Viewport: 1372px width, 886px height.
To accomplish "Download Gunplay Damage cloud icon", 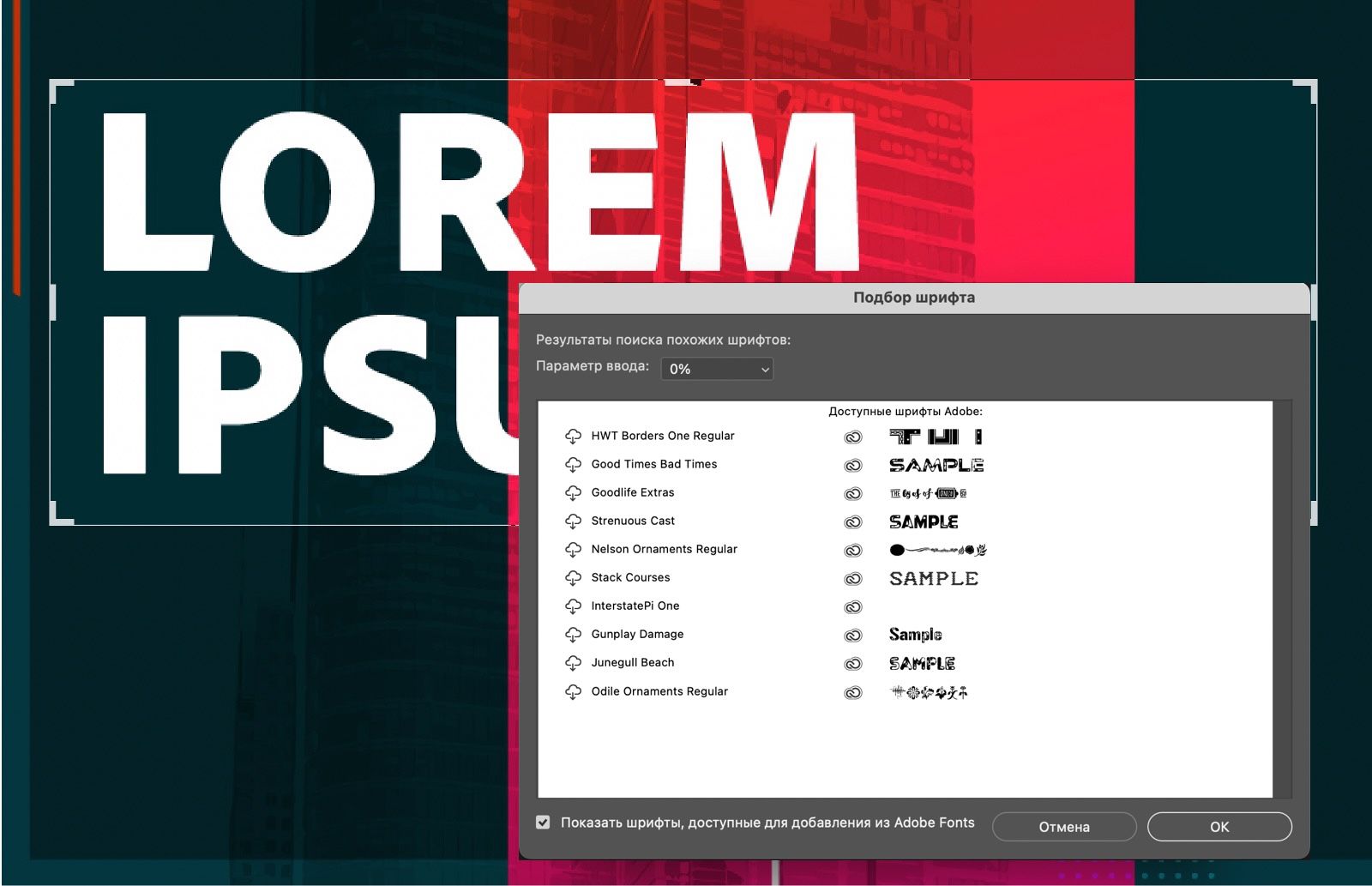I will coord(573,635).
